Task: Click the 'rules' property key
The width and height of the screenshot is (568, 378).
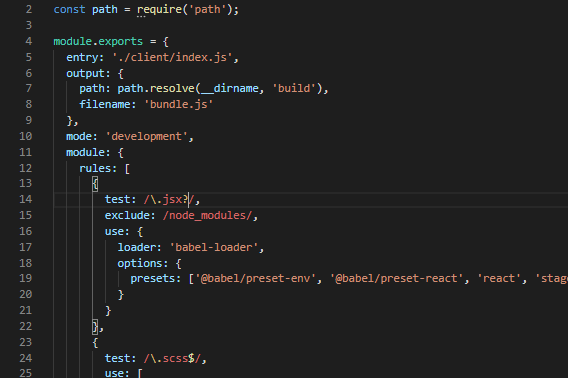Action: [95, 168]
